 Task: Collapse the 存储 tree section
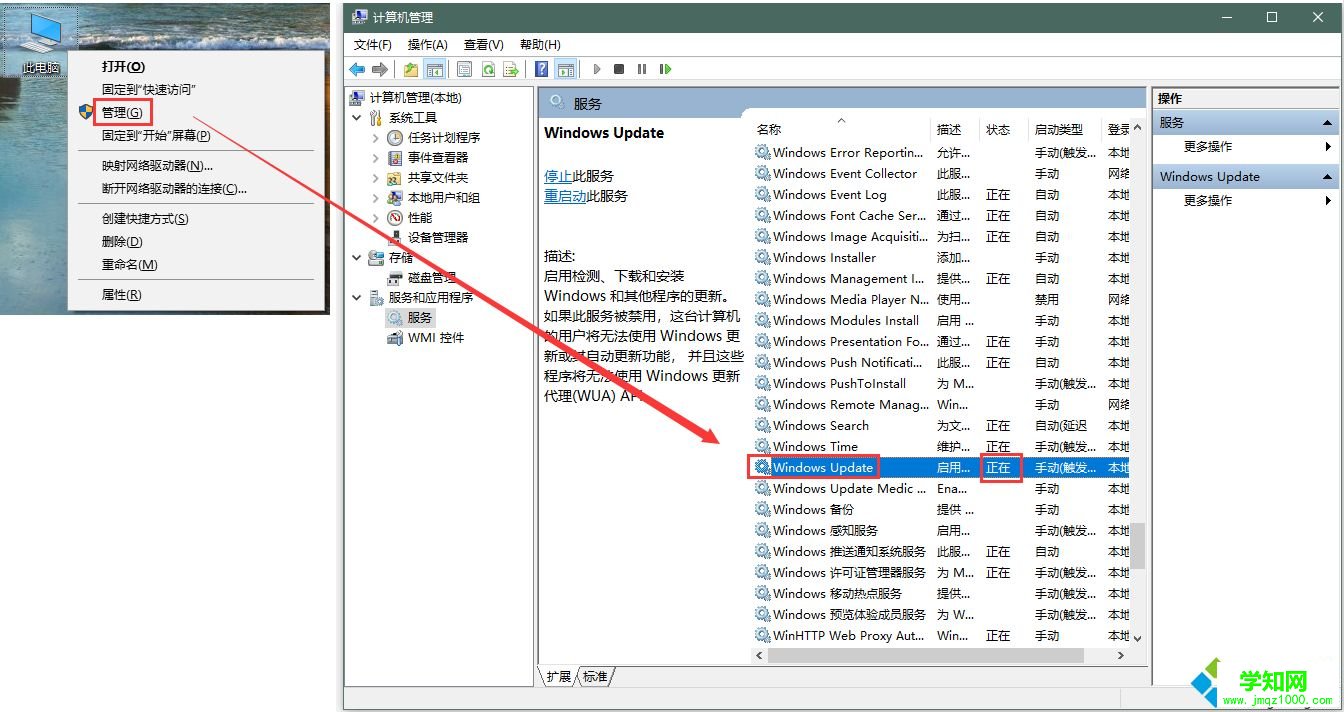point(357,257)
